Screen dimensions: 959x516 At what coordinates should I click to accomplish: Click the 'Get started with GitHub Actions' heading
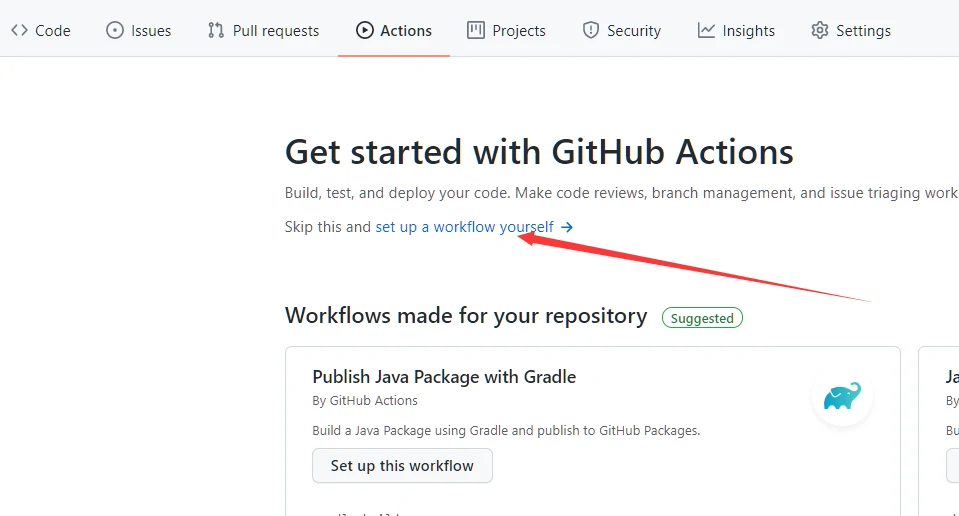(539, 152)
